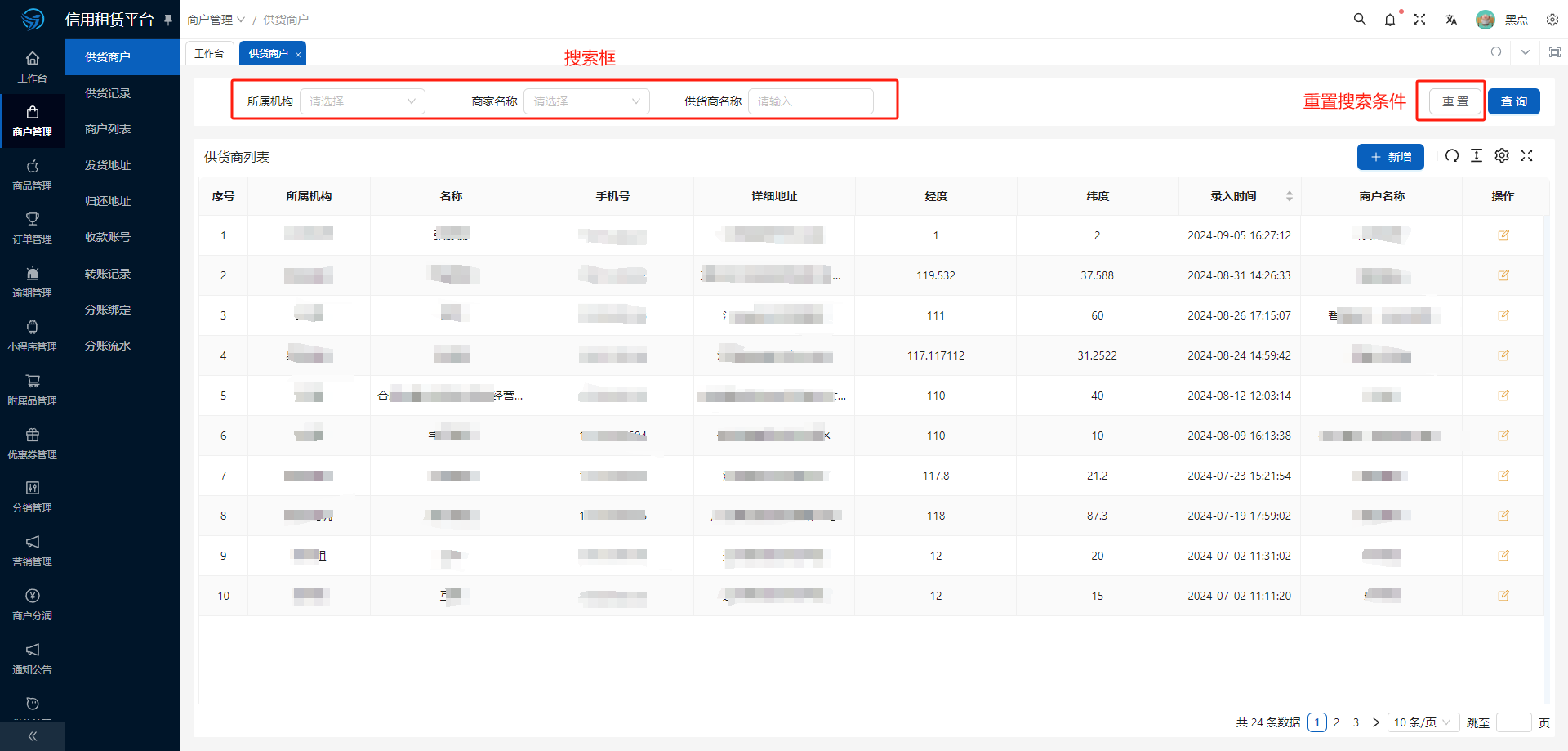The image size is (1568, 751).
Task: Select page 1 in pagination
Action: pos(1317,722)
